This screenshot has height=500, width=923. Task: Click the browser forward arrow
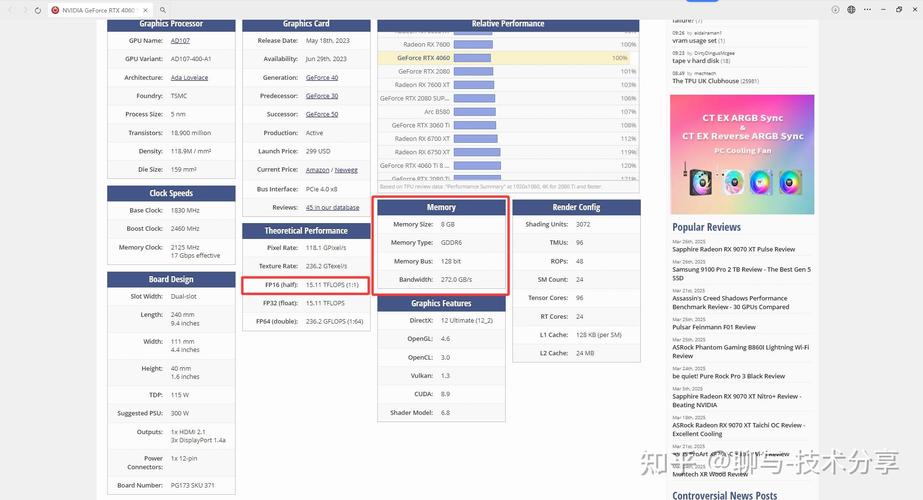pyautogui.click(x=24, y=9)
